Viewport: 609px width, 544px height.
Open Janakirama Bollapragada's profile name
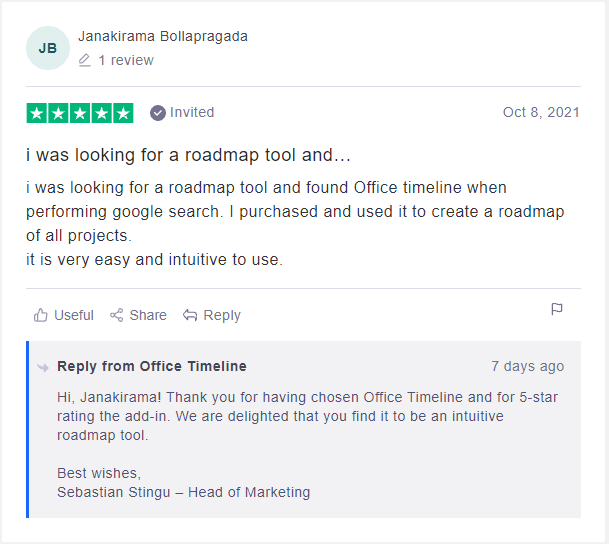click(x=163, y=36)
